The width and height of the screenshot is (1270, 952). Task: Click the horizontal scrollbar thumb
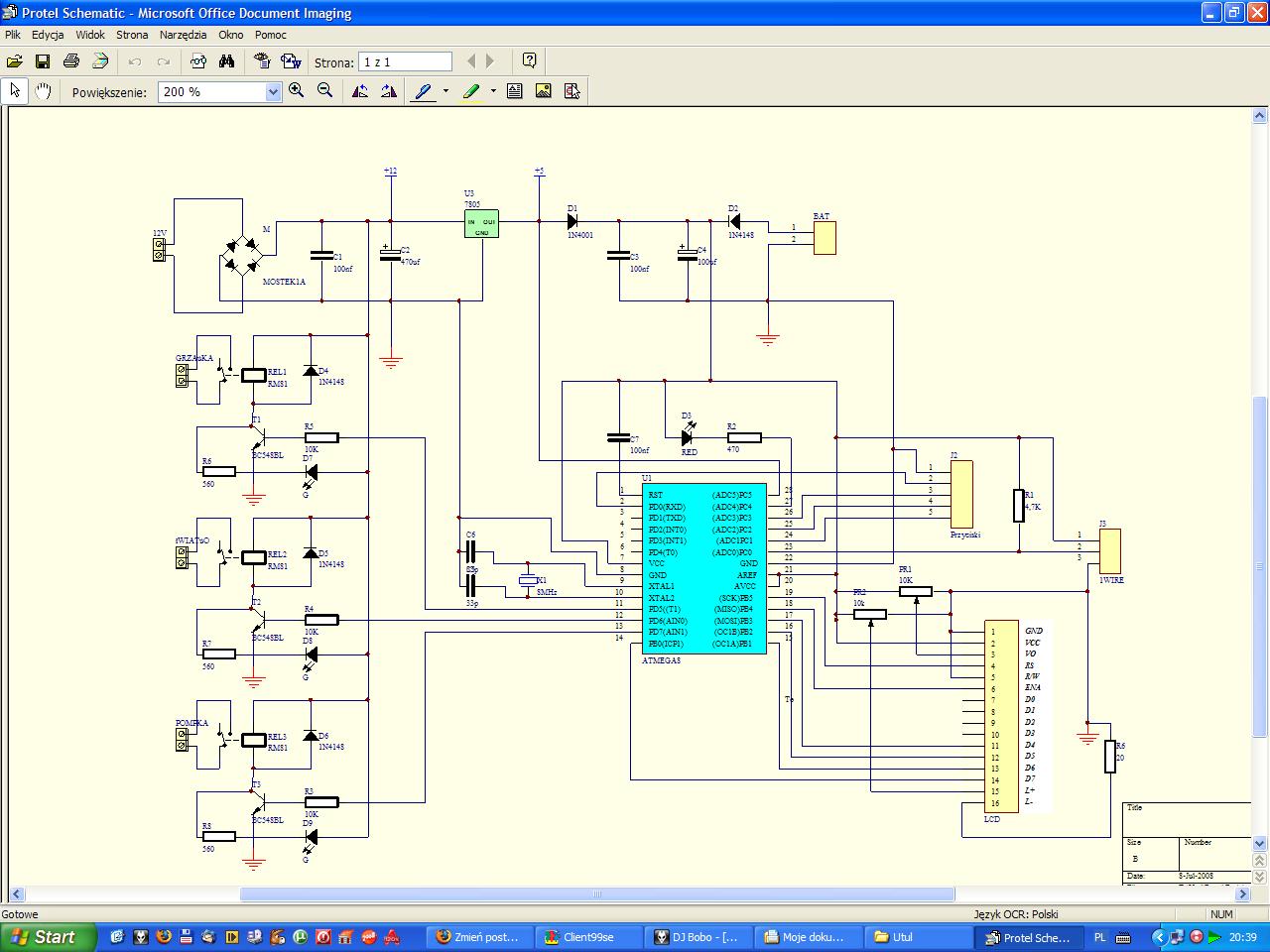click(597, 893)
